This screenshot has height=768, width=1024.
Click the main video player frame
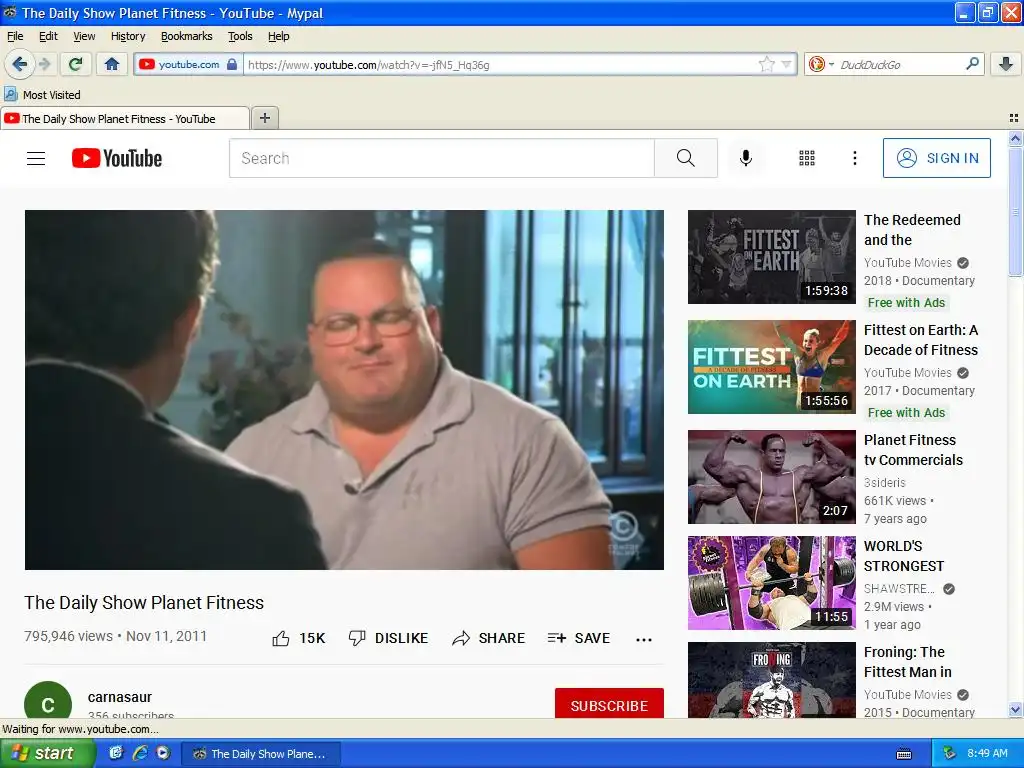[344, 389]
